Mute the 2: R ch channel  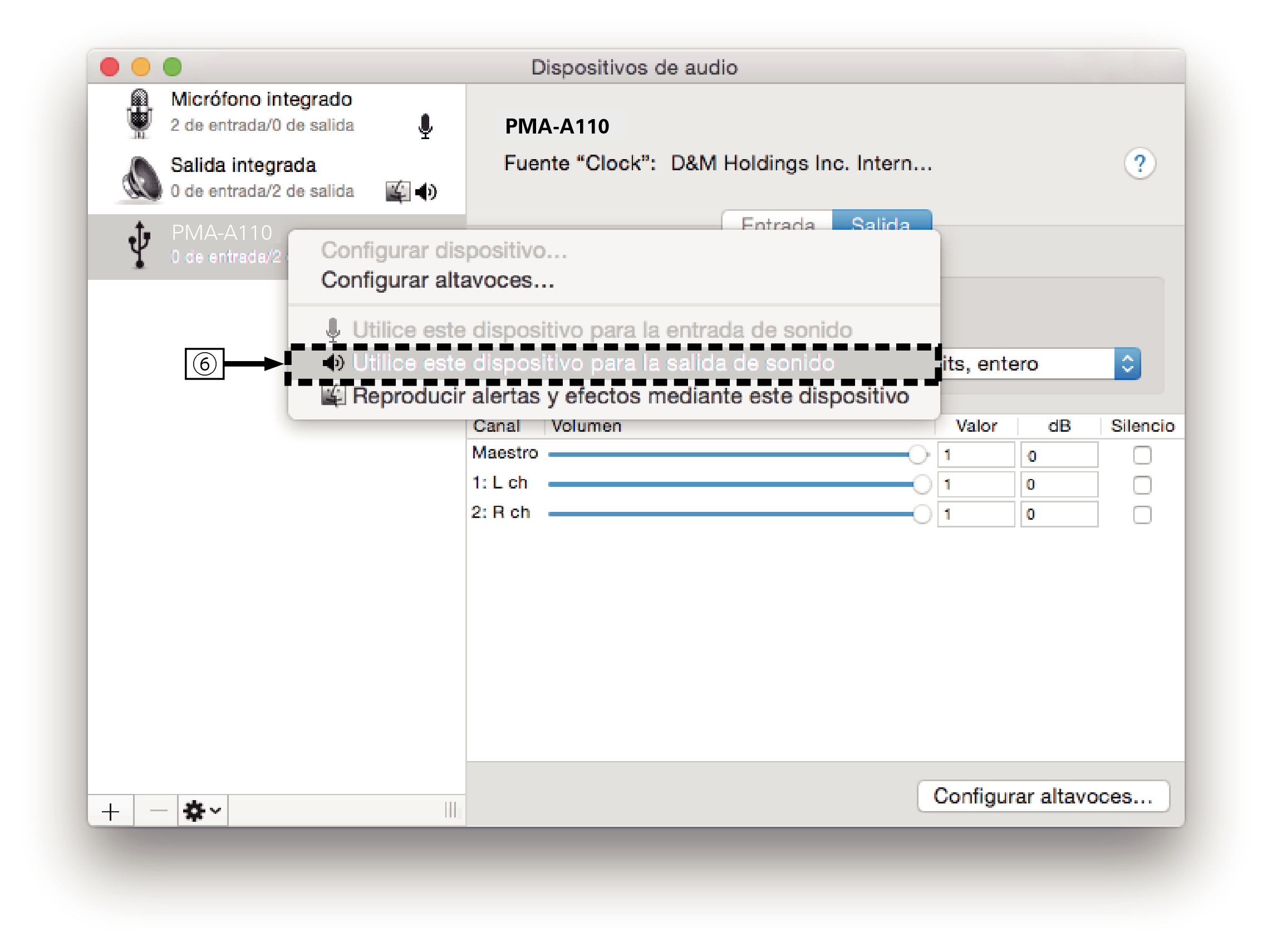1142,515
